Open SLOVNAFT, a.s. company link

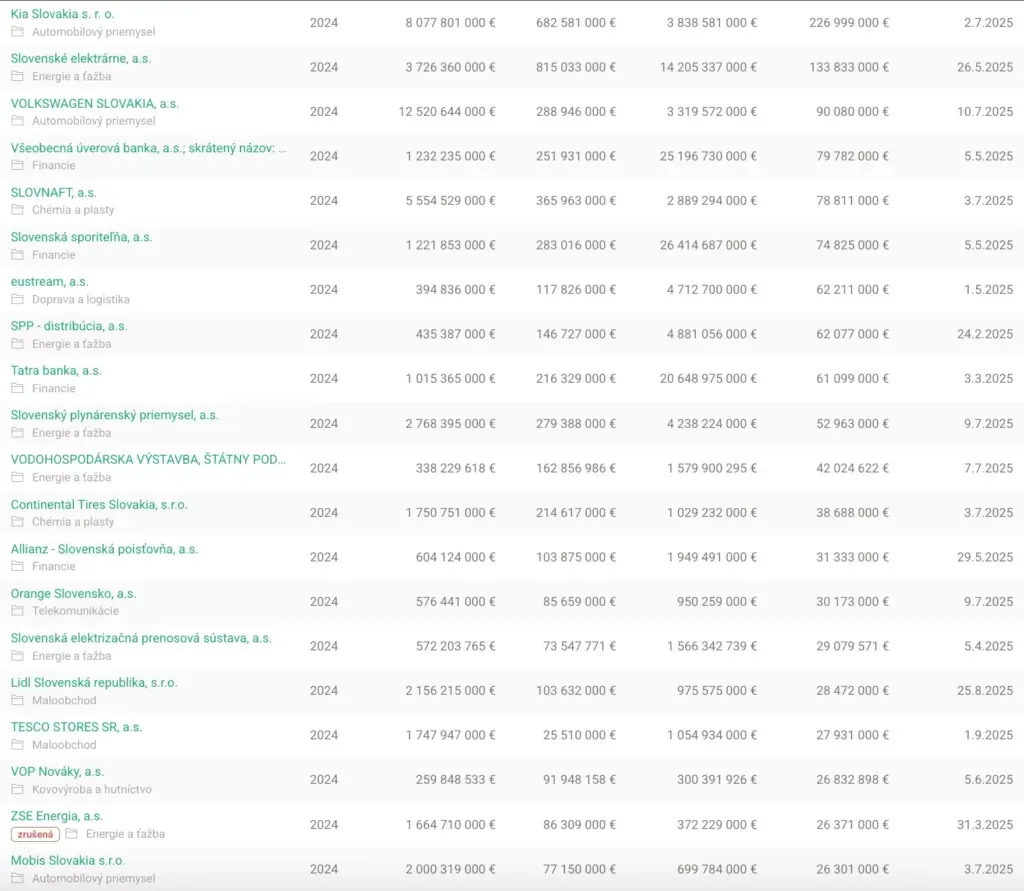tap(53, 192)
